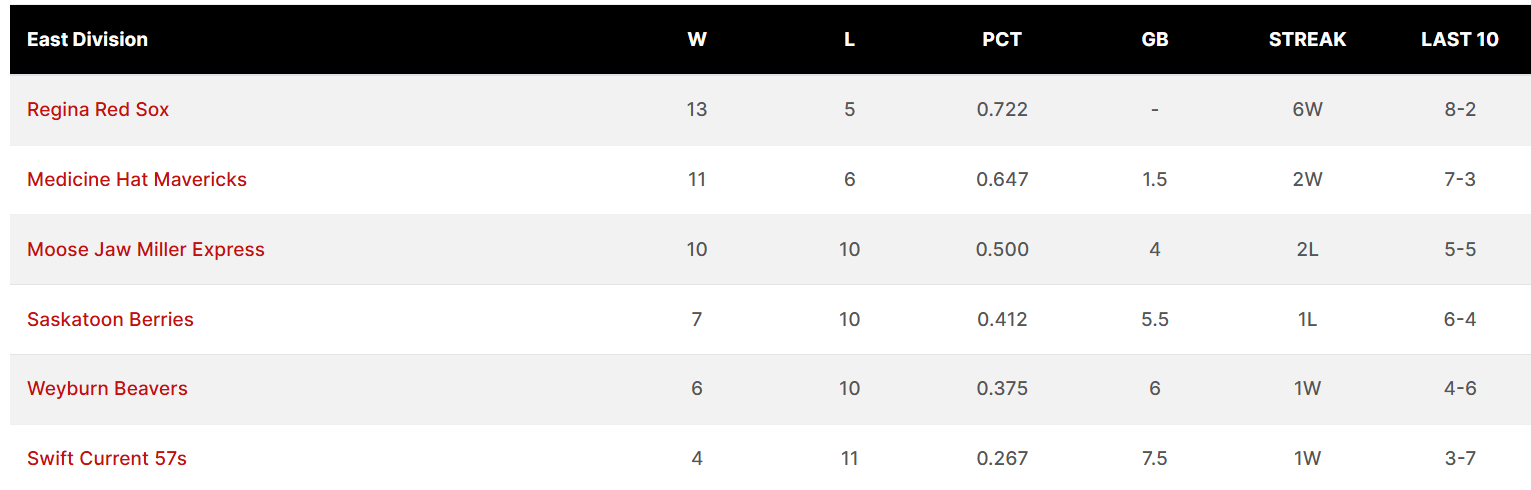Open the Swift Current 57s team link
Viewport: 1531px width, 490px height.
[107, 459]
